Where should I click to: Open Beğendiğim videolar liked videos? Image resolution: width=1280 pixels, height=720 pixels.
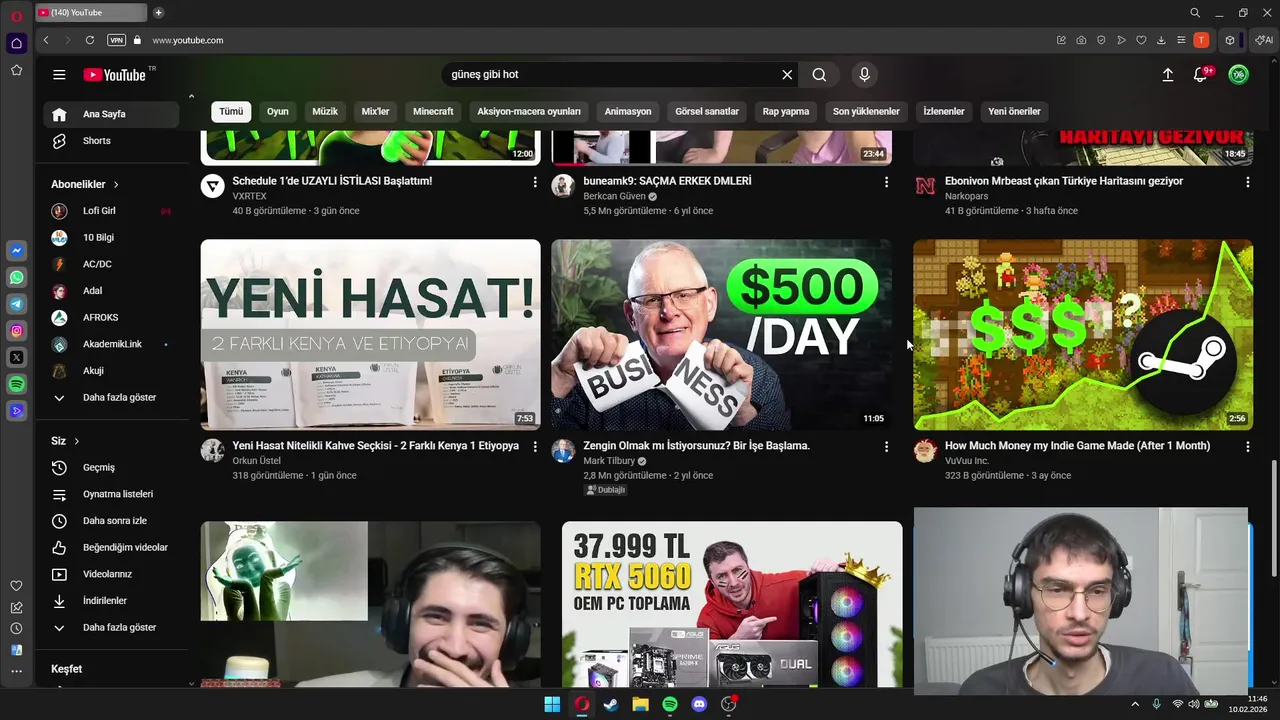[111, 548]
